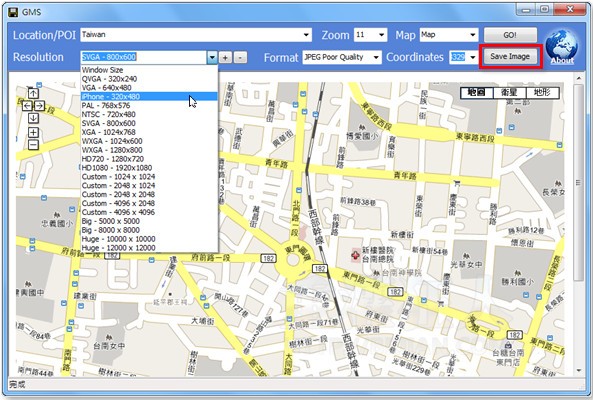The height and width of the screenshot is (400, 593).
Task: Choose WXGA - 1280x800 from the list
Action: [x=149, y=150]
